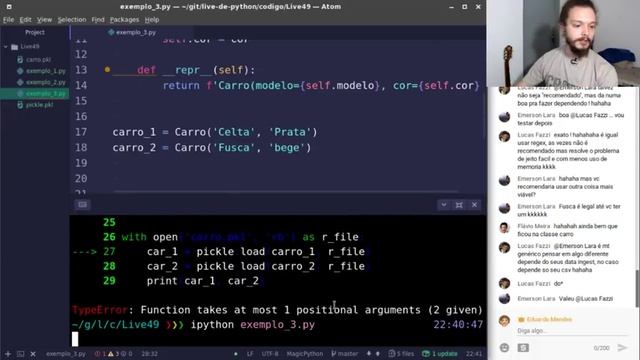Image resolution: width=640 pixels, height=360 pixels.
Task: Click the exemplo_3.py file name in status bar
Action: pyautogui.click(x=66, y=353)
